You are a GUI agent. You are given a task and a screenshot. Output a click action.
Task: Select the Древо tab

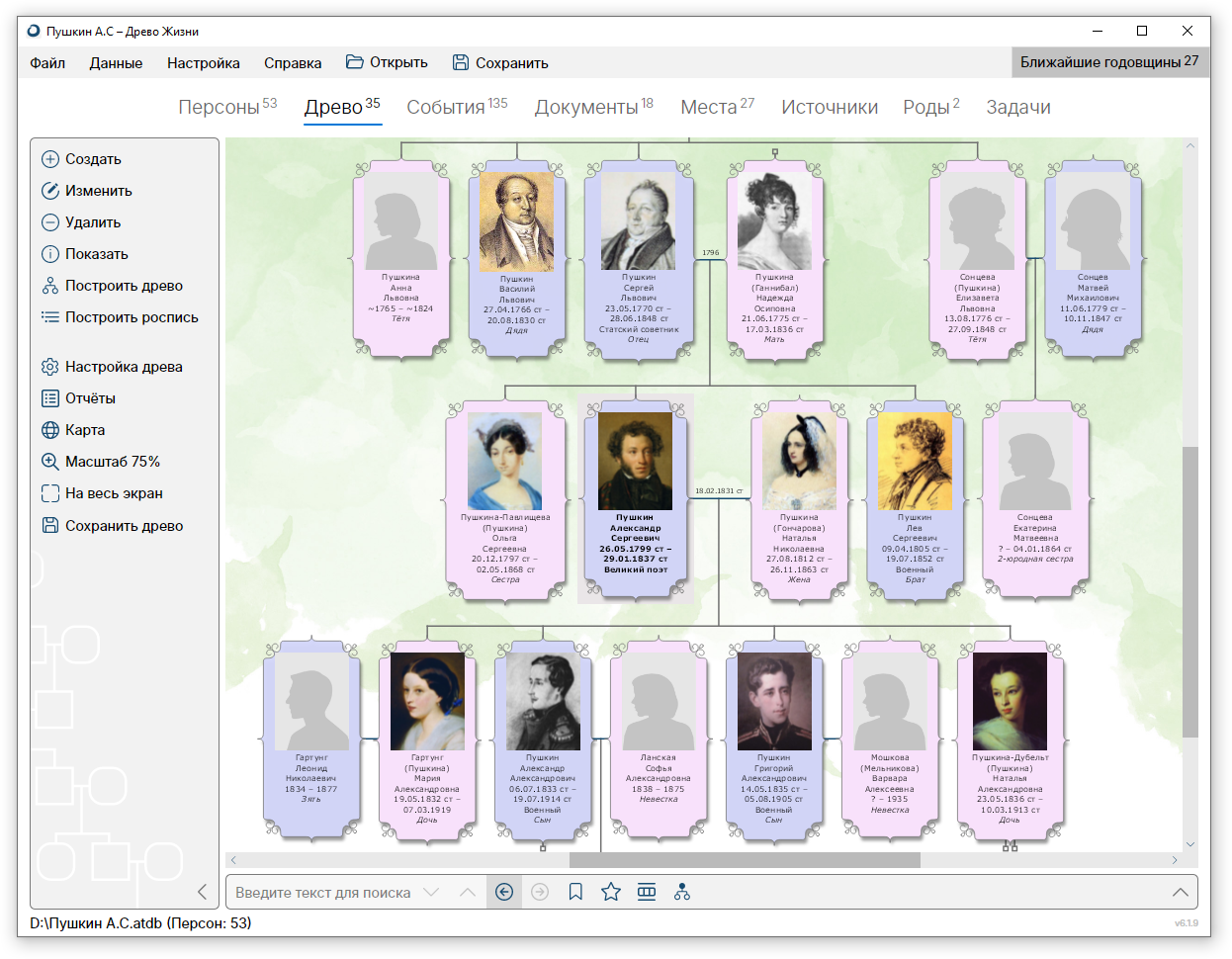click(x=342, y=107)
